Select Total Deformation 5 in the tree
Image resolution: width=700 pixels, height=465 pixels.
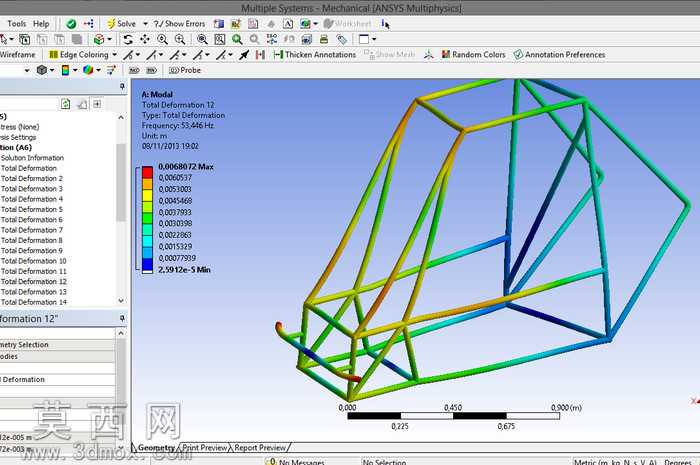32,209
